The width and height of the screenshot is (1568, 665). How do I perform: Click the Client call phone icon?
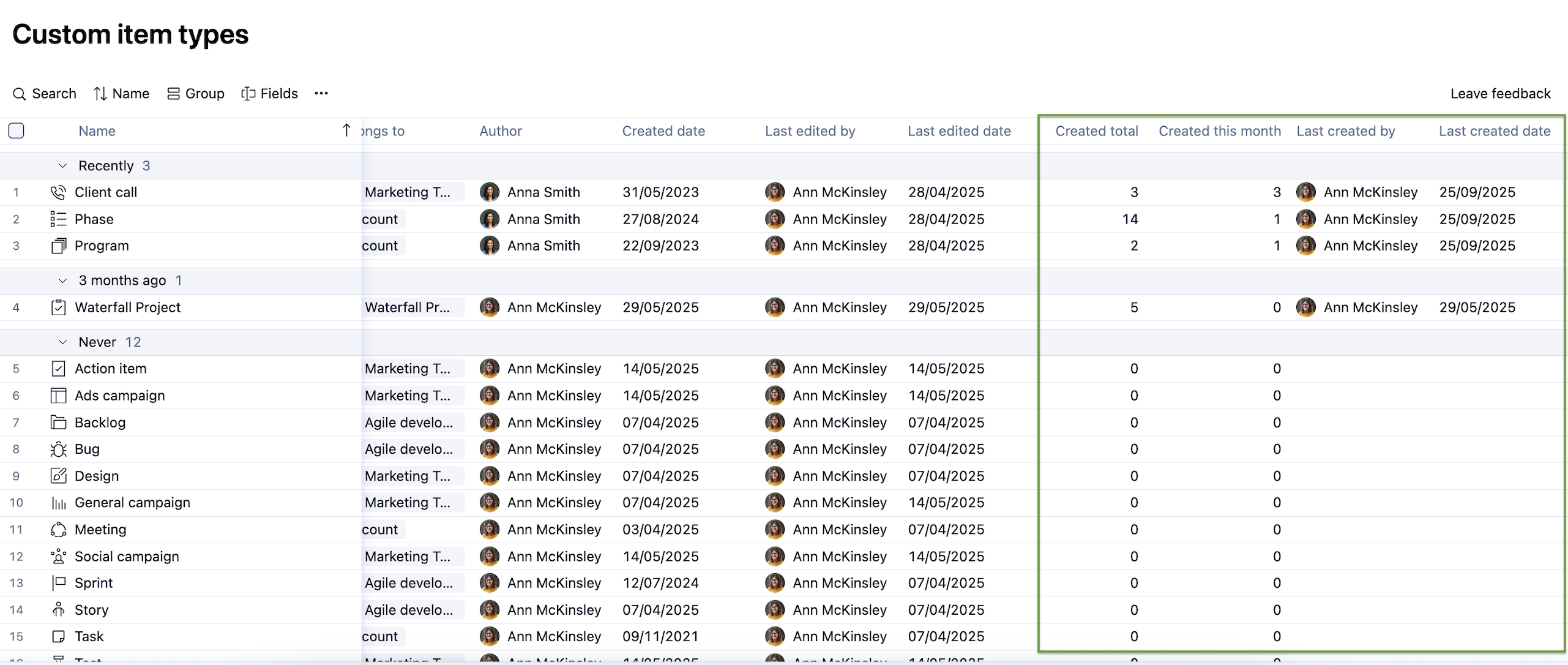58,192
